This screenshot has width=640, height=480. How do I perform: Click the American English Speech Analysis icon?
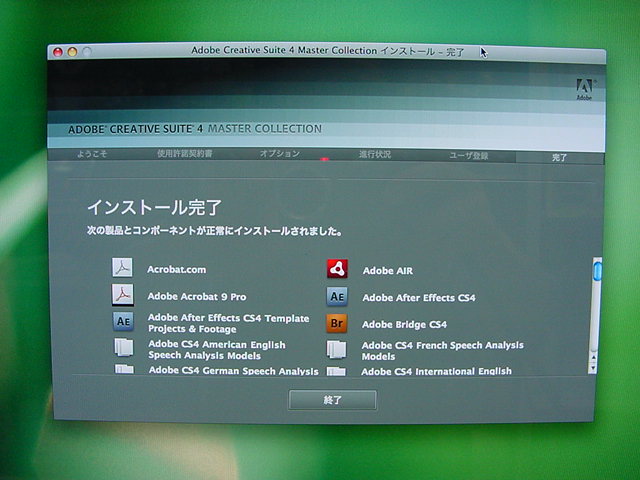pyautogui.click(x=124, y=347)
